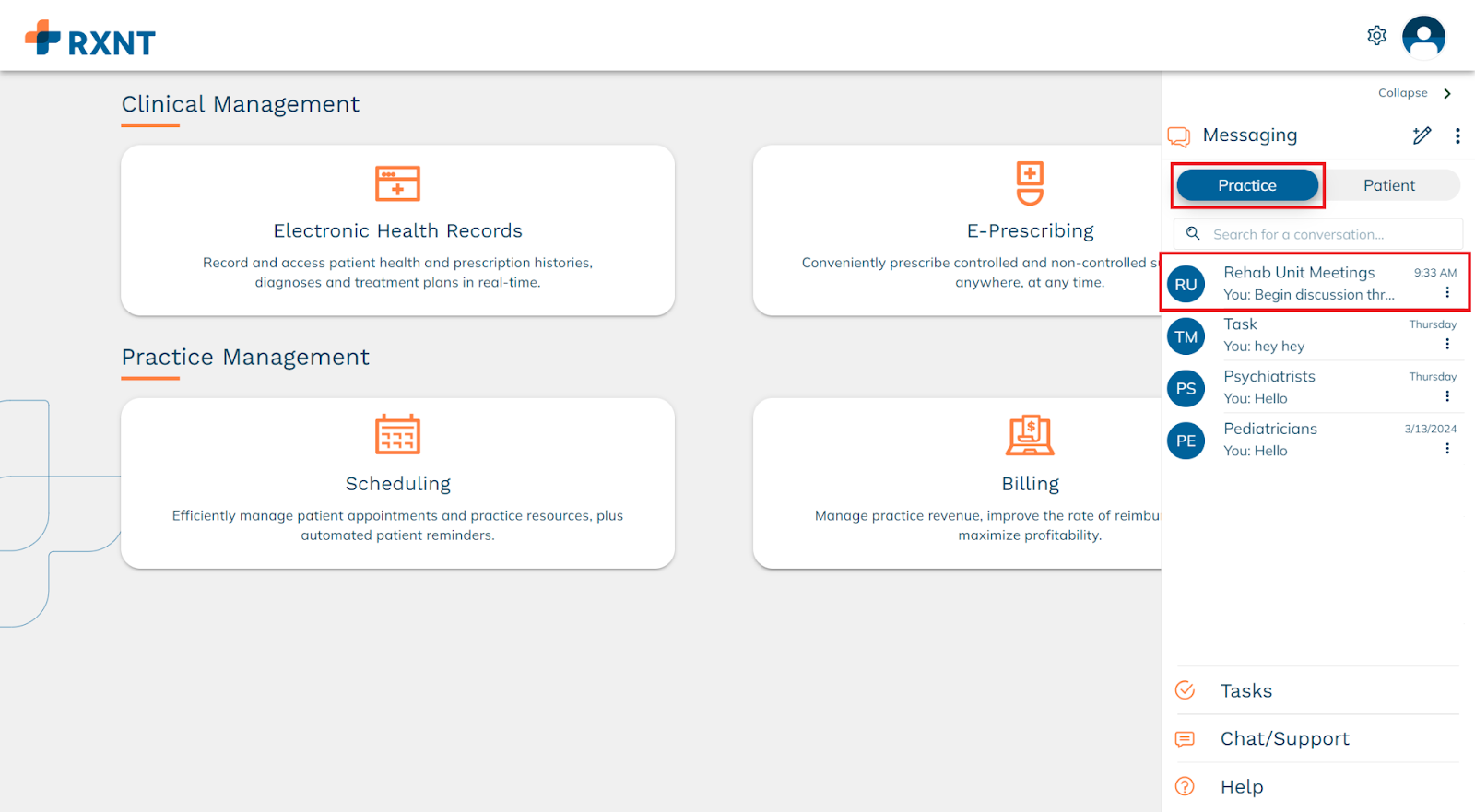This screenshot has height=812, width=1475.
Task: Open the E-Prescribing card
Action: (x=957, y=230)
